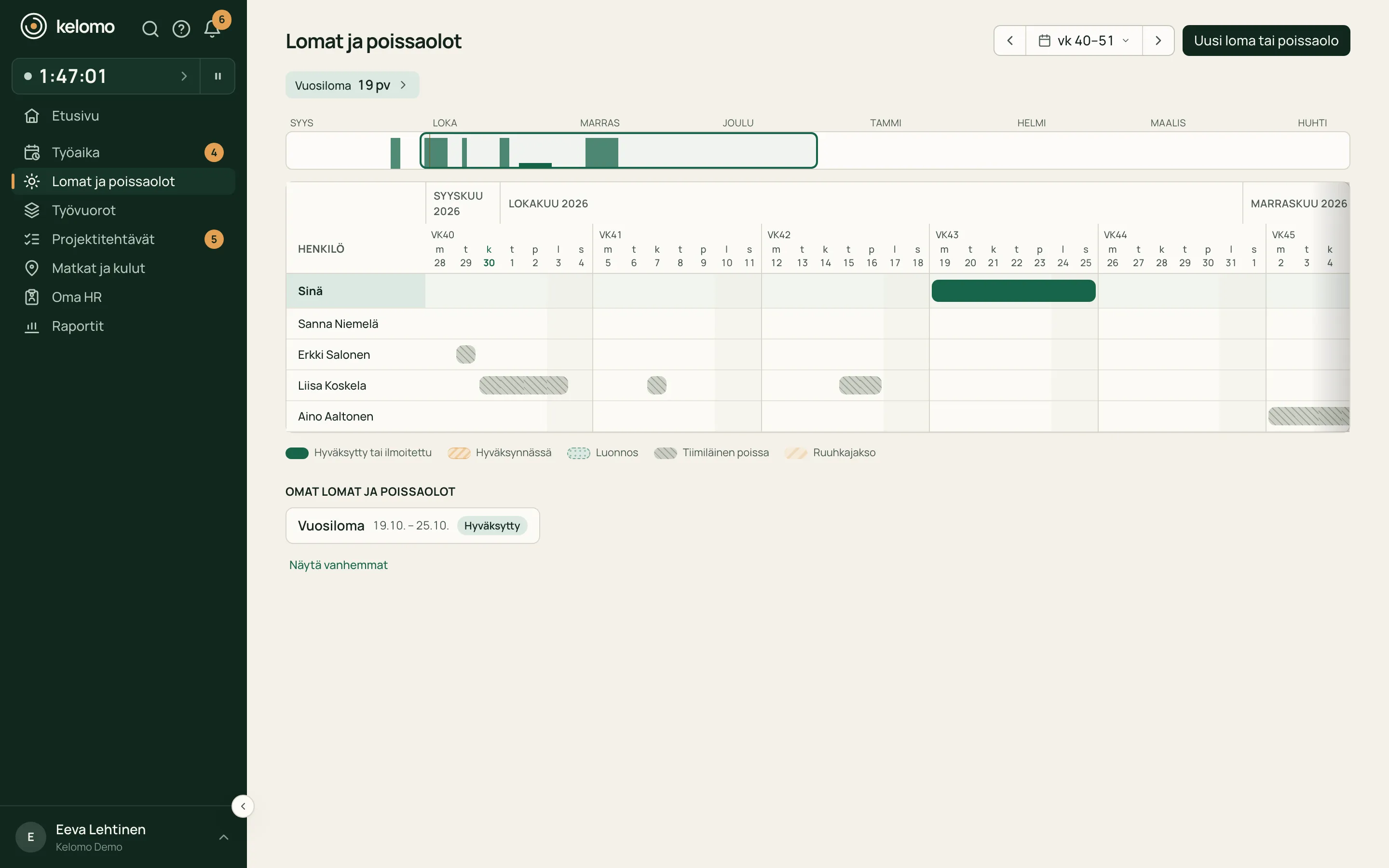1389x868 pixels.
Task: Click the kelomo logo icon
Action: tap(34, 27)
